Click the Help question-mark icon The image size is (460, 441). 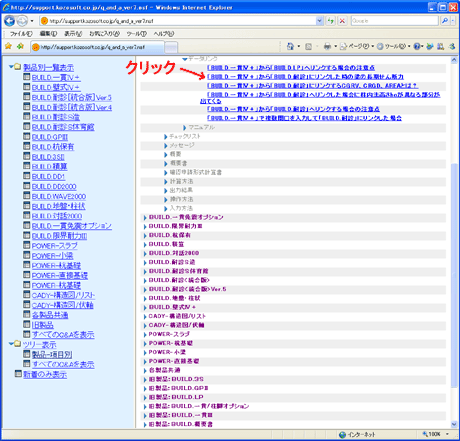pos(417,46)
